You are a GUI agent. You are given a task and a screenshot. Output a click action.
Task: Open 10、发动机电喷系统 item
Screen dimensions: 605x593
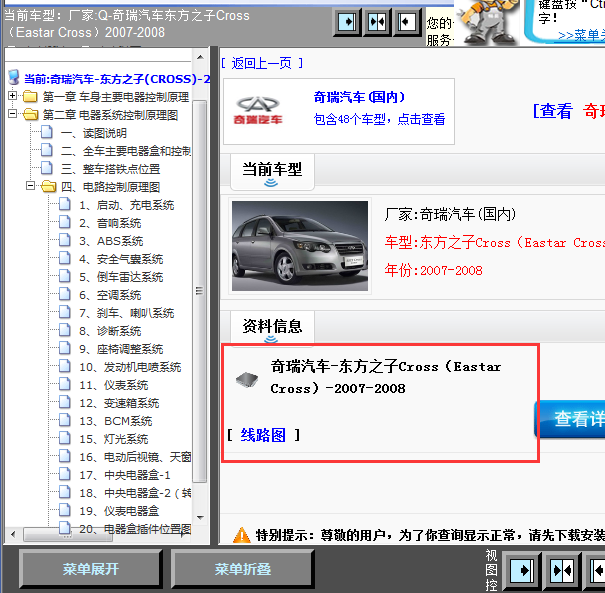click(130, 367)
